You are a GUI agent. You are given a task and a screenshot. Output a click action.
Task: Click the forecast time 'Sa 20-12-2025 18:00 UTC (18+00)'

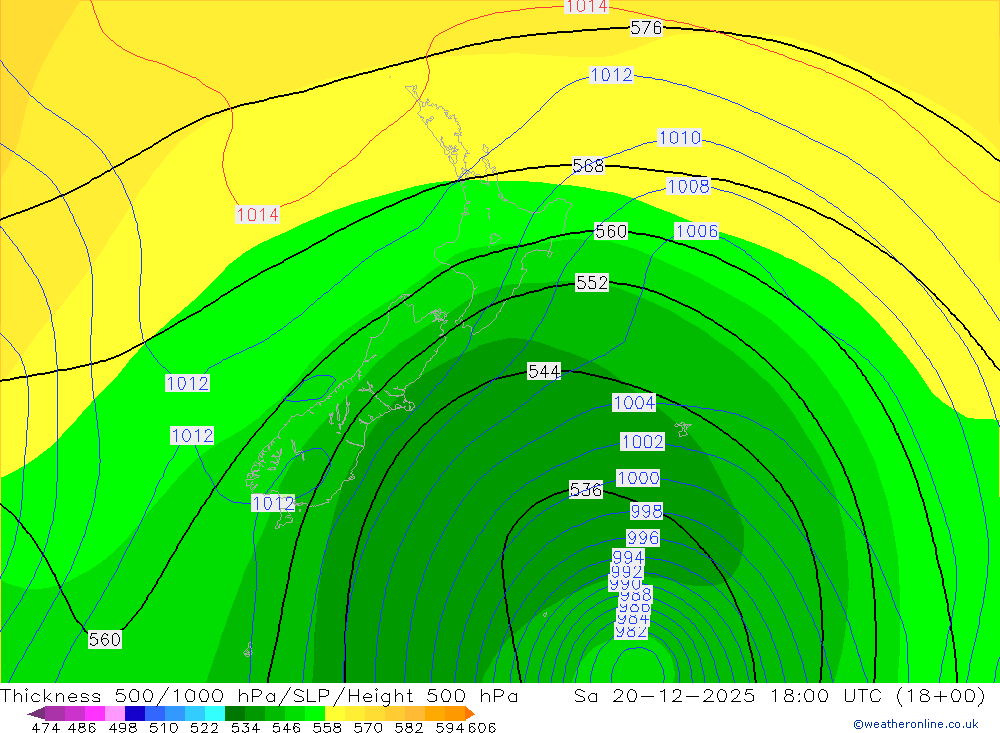pos(779,695)
